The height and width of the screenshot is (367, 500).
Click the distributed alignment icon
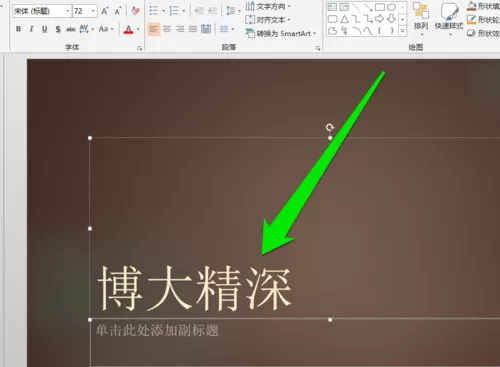click(x=206, y=29)
